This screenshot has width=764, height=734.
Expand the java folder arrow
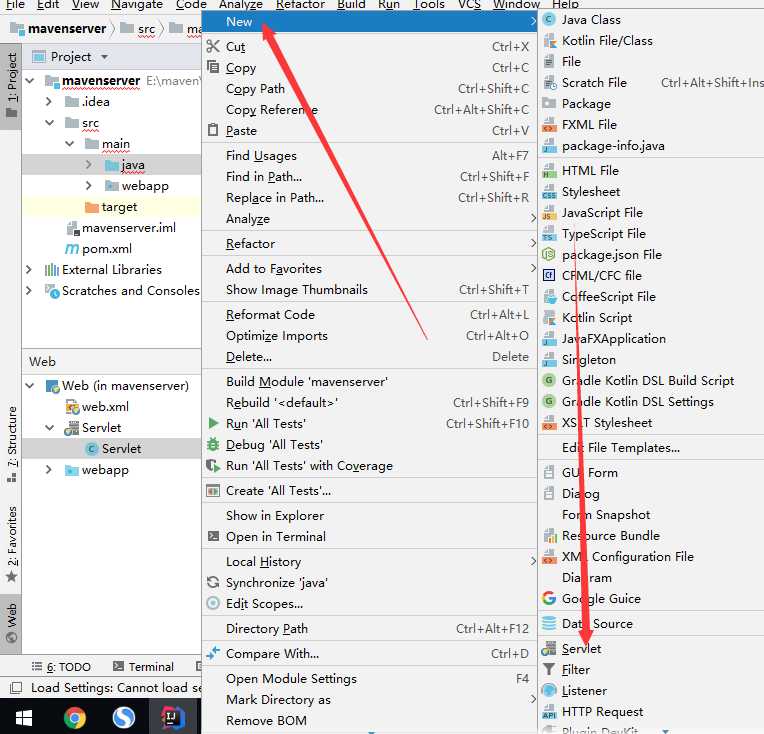pos(88,164)
